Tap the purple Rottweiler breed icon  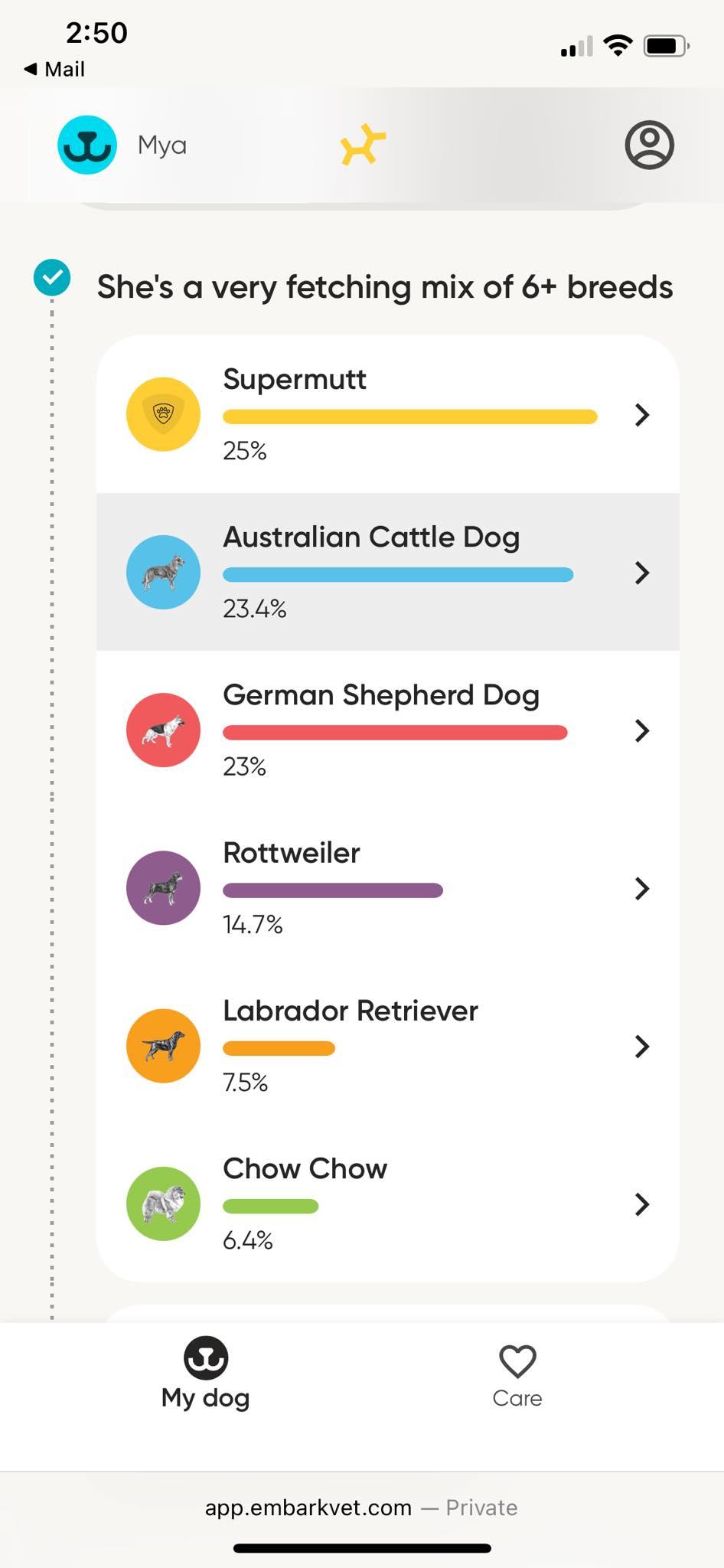pyautogui.click(x=163, y=888)
